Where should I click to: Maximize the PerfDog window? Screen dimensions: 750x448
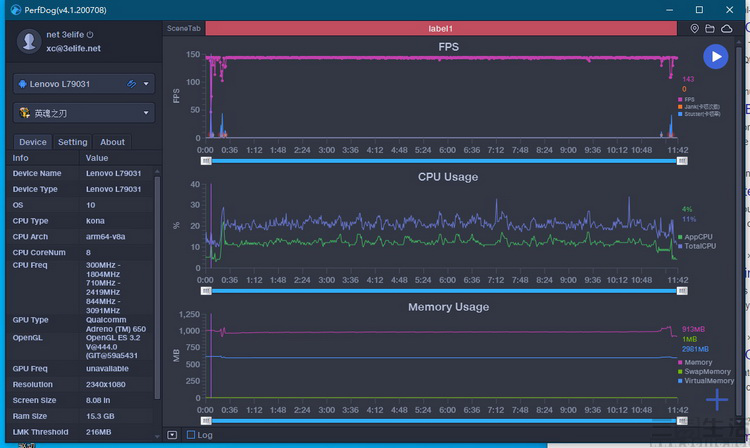[x=699, y=10]
